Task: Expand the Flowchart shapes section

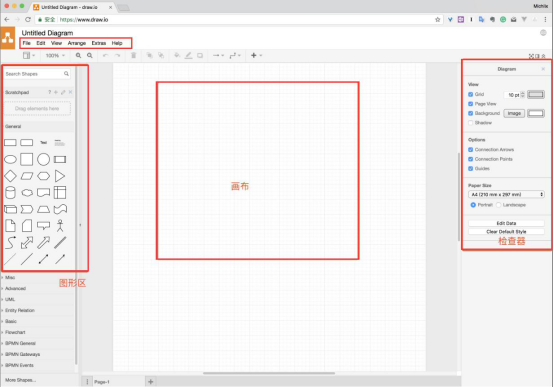Action: point(15,332)
